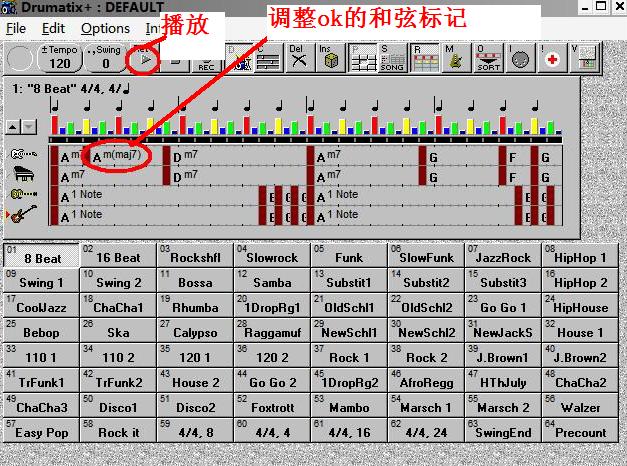Adjust the Swing 0 control
This screenshot has height=466, width=627.
106,58
